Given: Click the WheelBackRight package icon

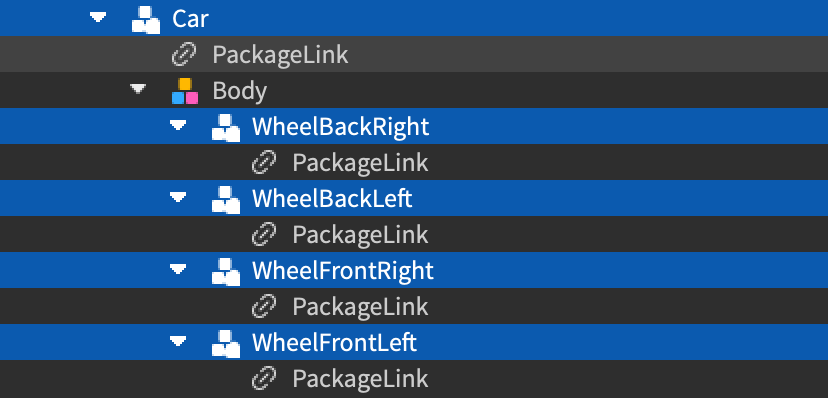Looking at the screenshot, I should (226, 127).
